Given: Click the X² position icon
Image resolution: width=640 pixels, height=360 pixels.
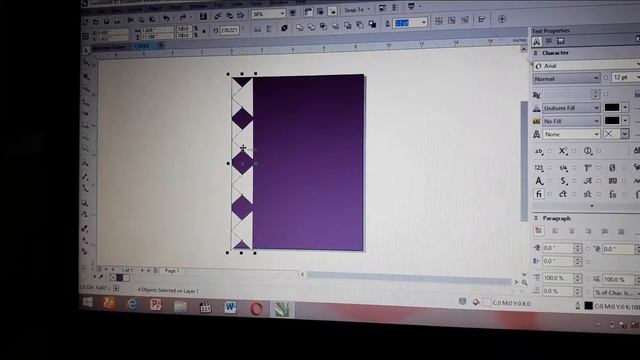Looking at the screenshot, I should (563, 151).
